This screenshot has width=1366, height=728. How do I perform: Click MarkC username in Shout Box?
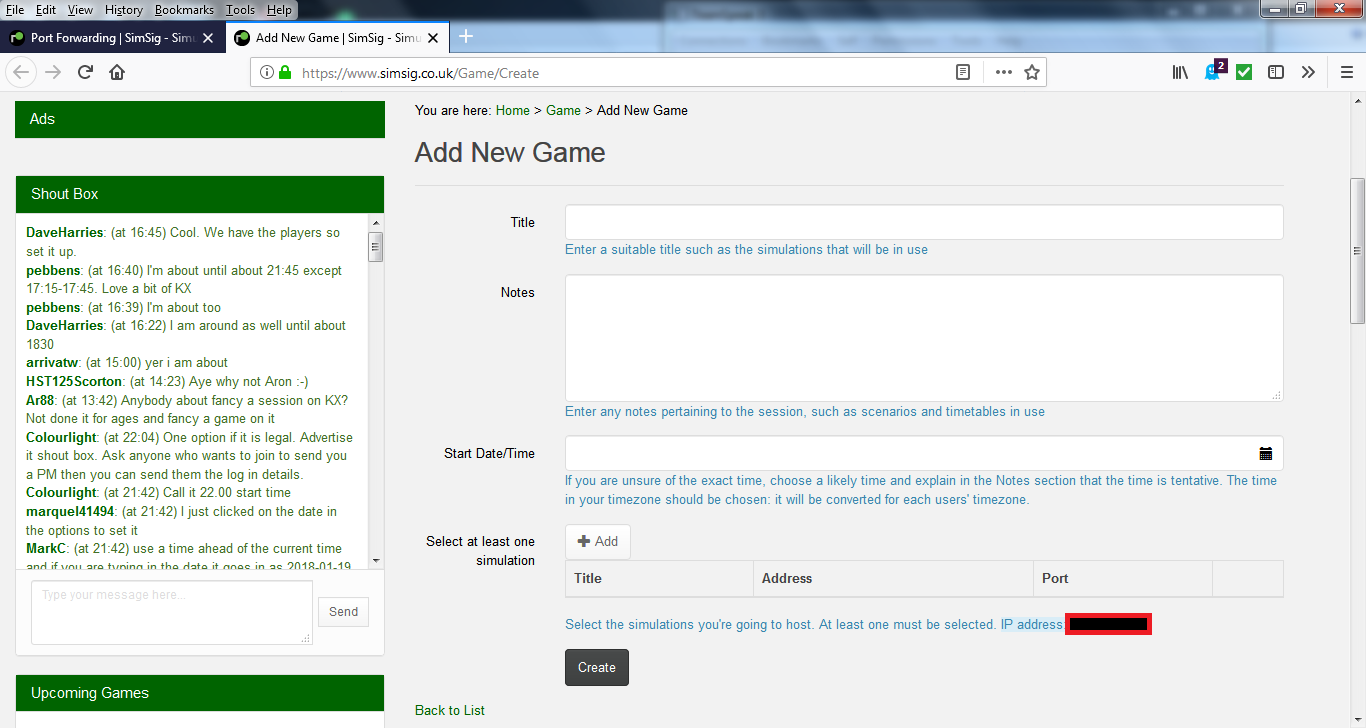(46, 549)
